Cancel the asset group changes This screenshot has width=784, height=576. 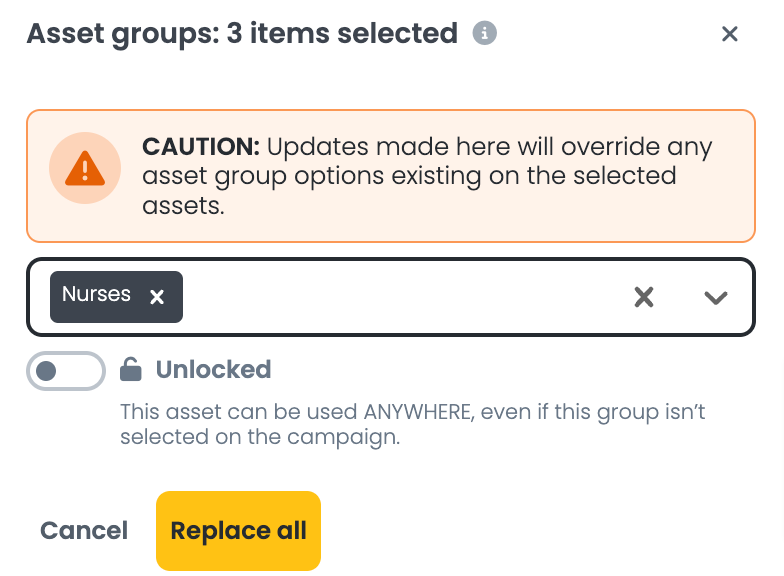point(84,530)
